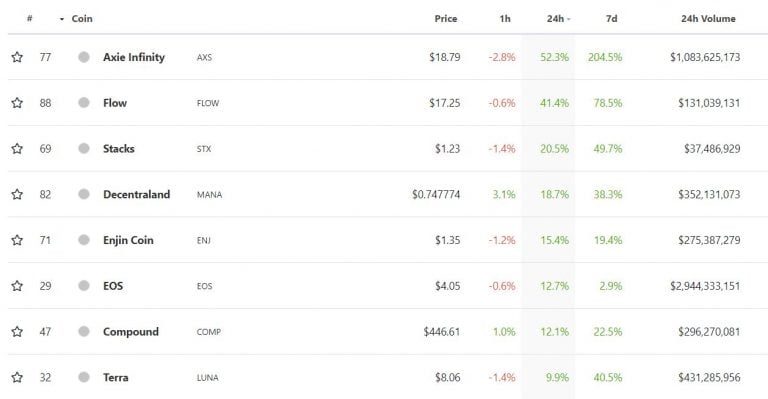The height and width of the screenshot is (399, 768).
Task: Click the Decentraland favorite star icon
Action: point(17,194)
